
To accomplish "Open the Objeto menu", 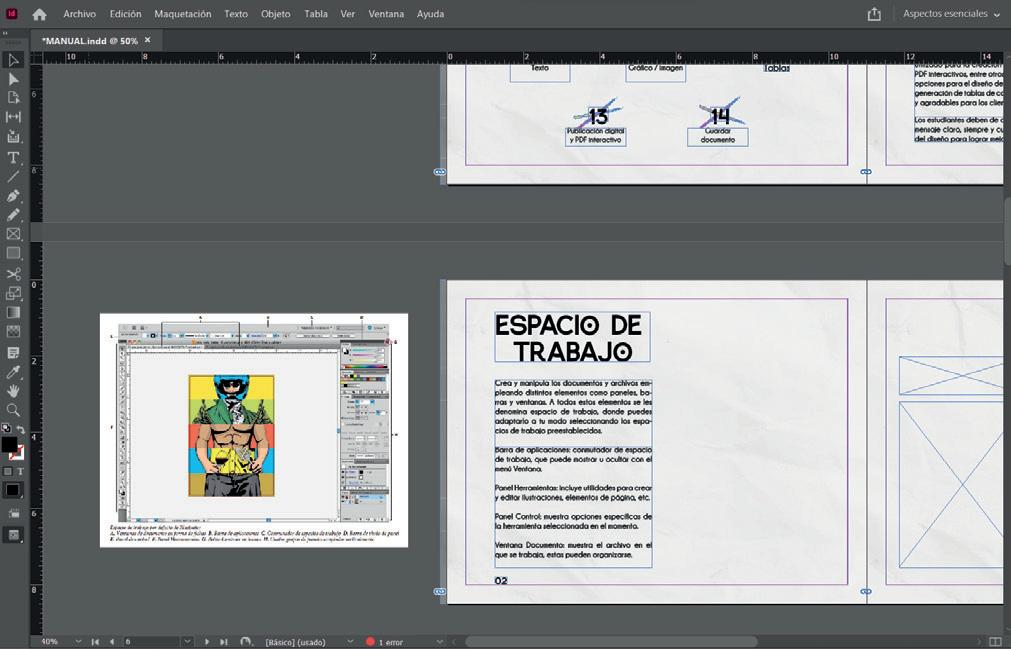I will 275,14.
